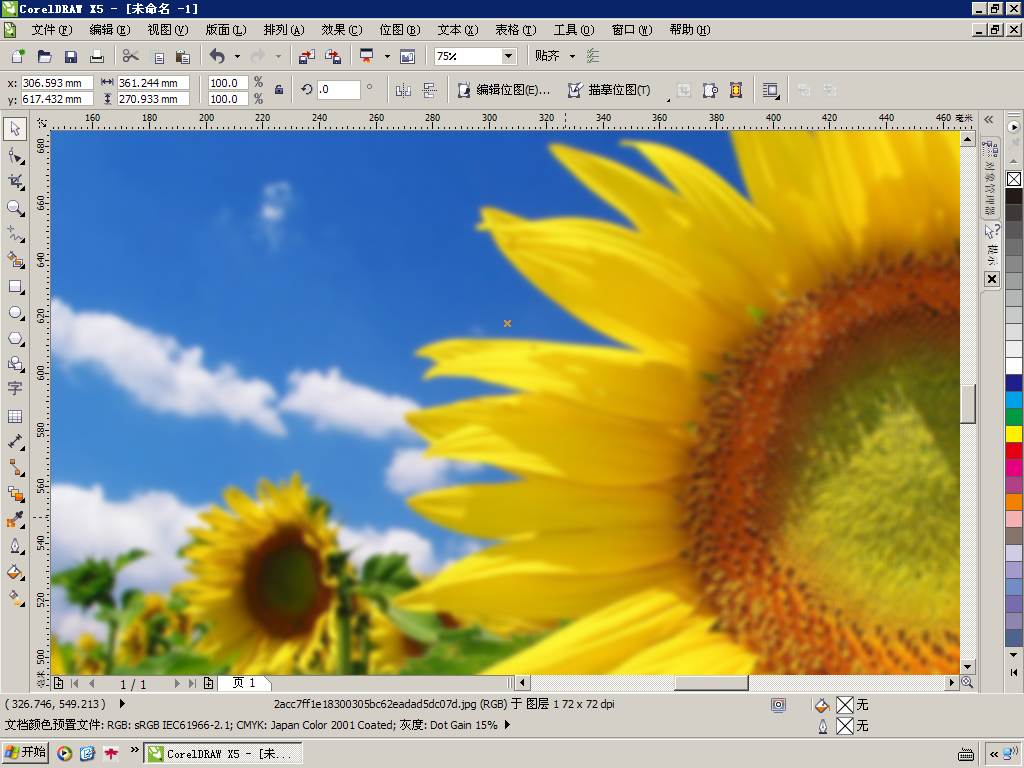Click the CorelDRAW X5 taskbar button

[x=223, y=753]
